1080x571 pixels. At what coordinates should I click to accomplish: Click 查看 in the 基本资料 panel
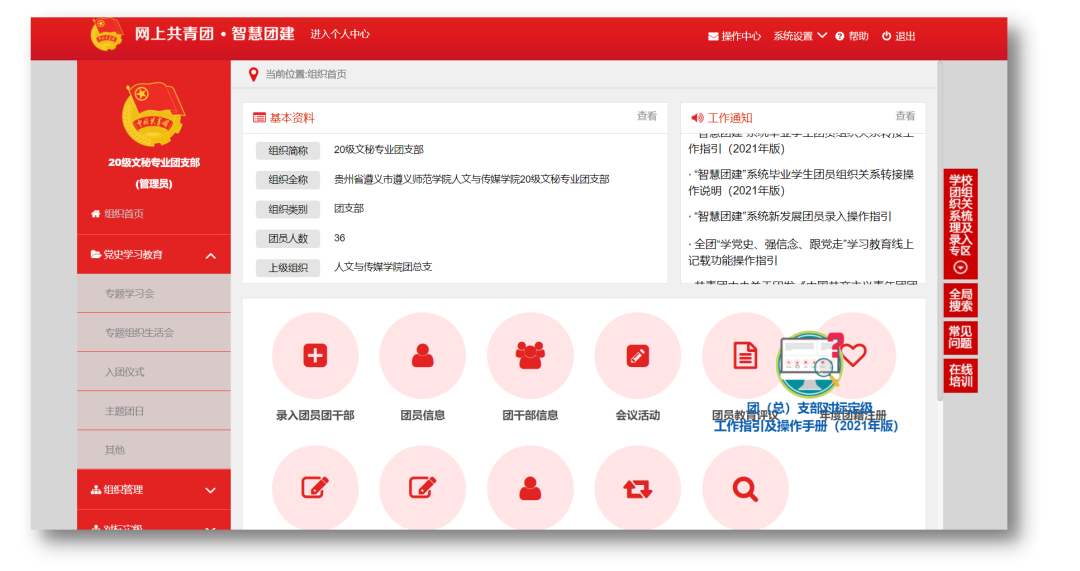(647, 116)
